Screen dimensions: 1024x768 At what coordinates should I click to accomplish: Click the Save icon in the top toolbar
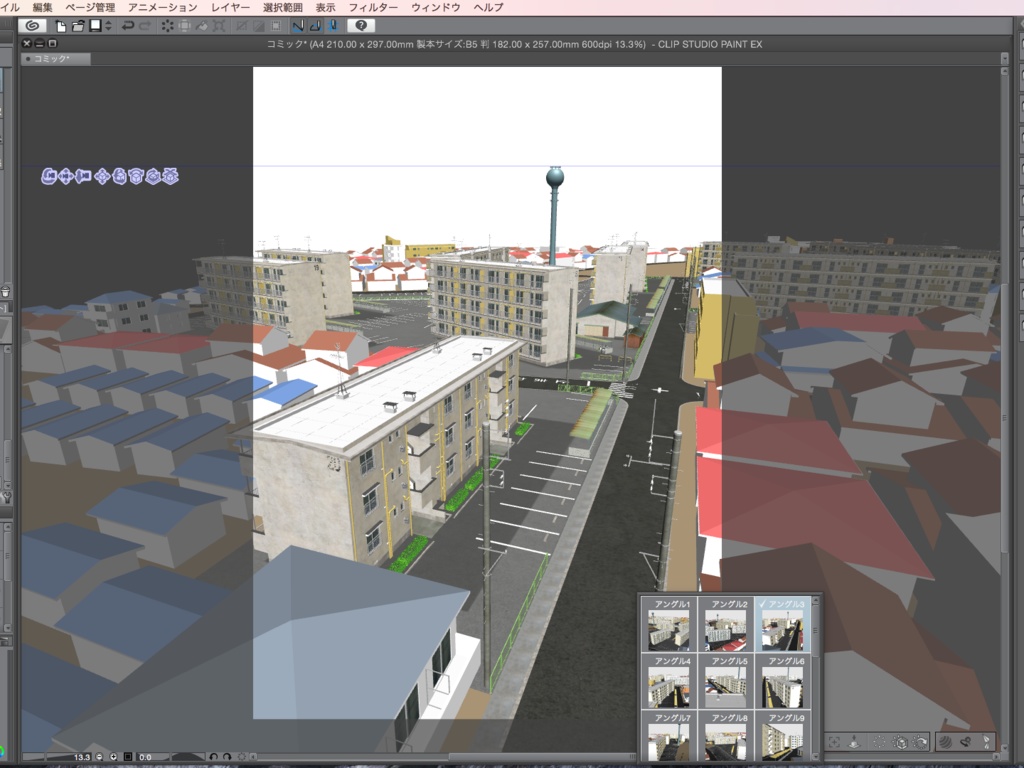[x=95, y=27]
